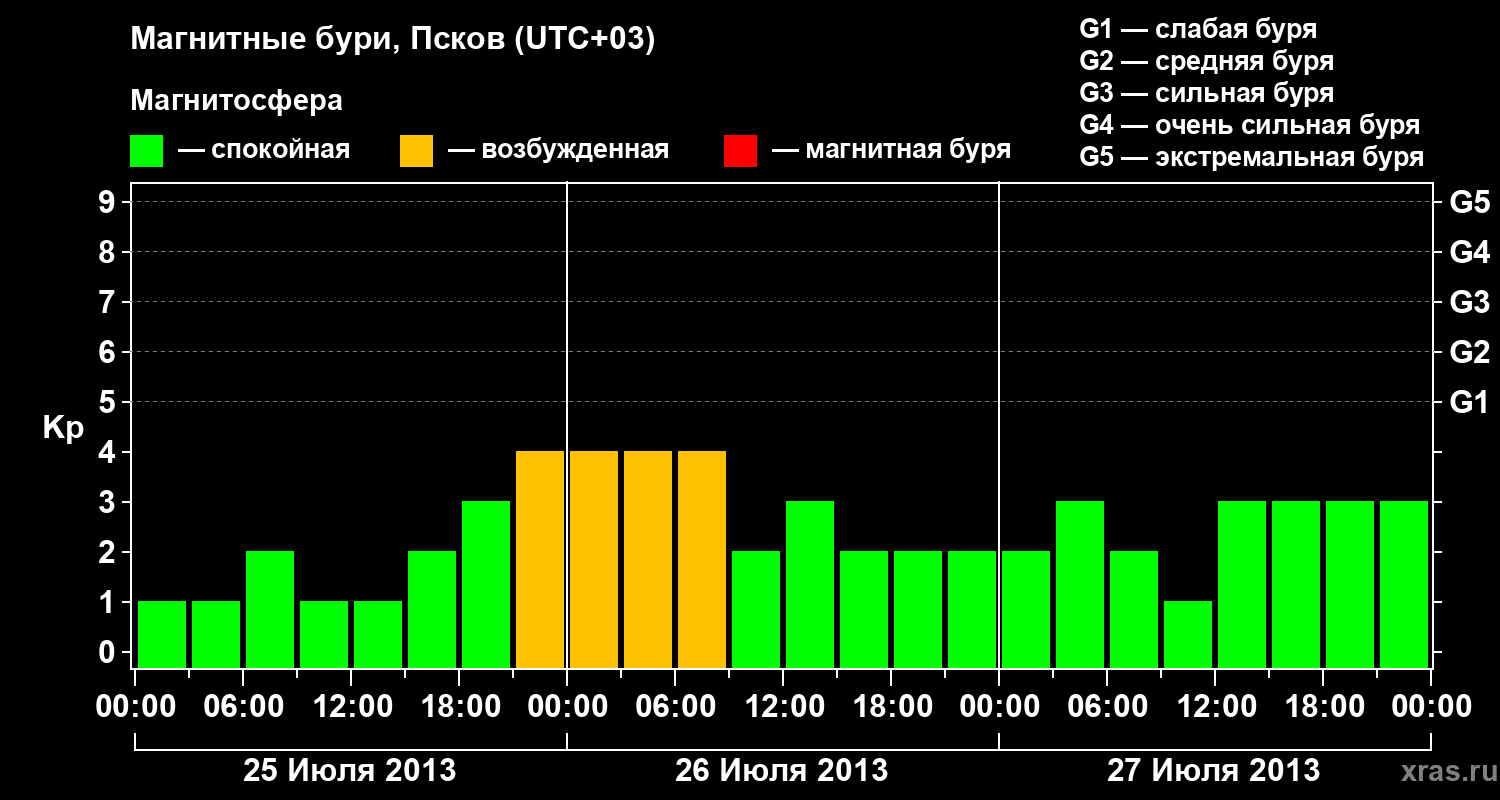Click the date label '26 Июля 2013'

pyautogui.click(x=782, y=771)
